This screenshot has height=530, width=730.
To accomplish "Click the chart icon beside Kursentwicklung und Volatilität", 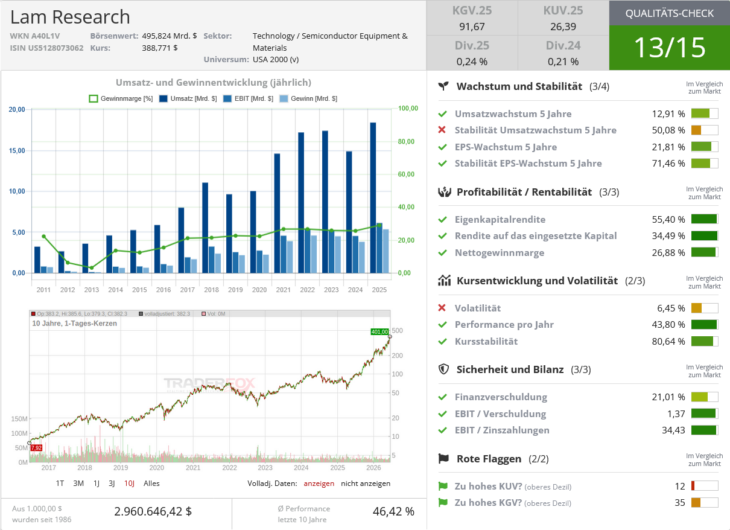I will point(444,280).
